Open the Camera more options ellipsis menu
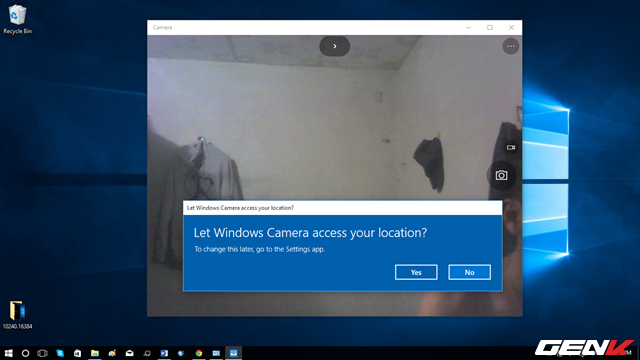Viewport: 640px width, 360px height. 511,46
